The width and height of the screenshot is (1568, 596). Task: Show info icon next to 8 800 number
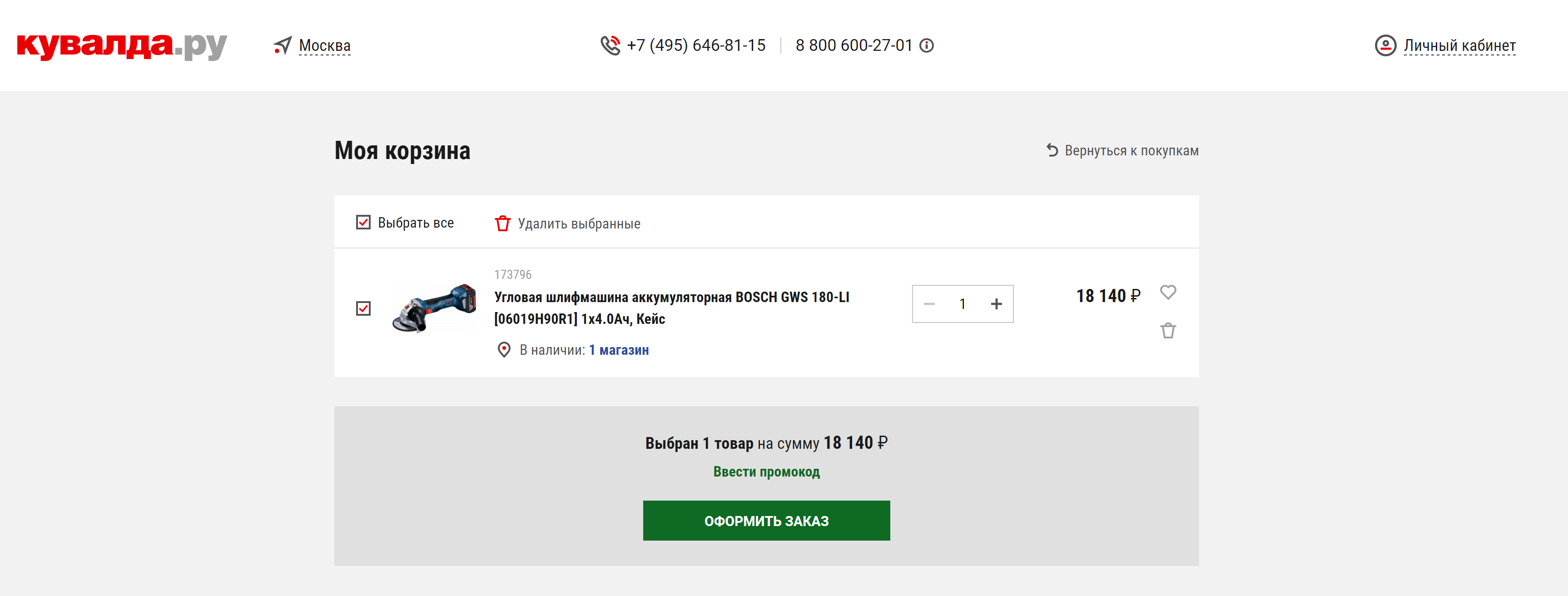[927, 46]
